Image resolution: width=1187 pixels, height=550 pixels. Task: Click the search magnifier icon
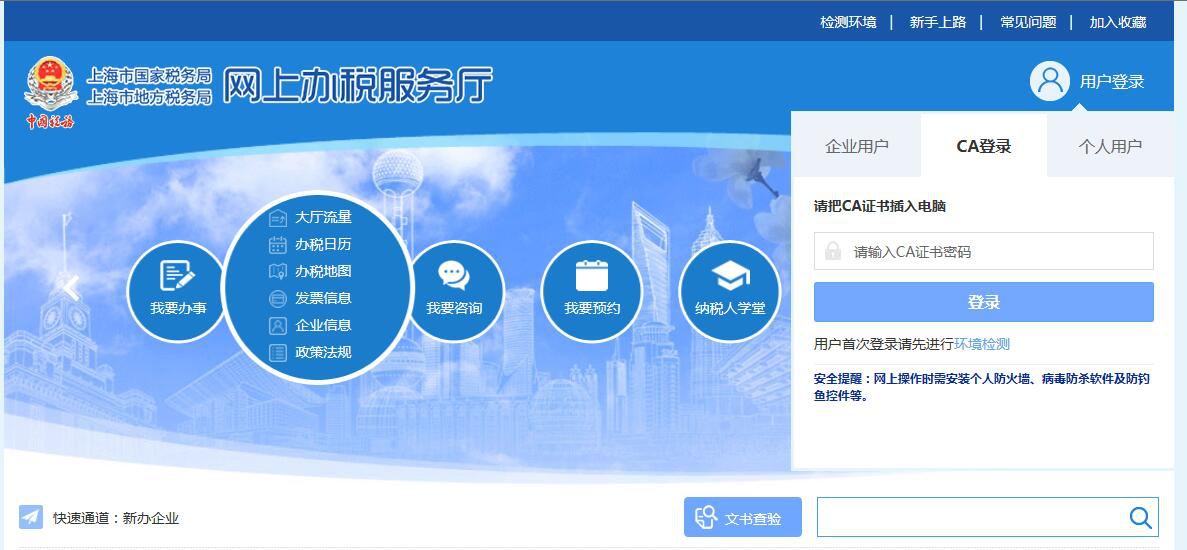point(1140,517)
